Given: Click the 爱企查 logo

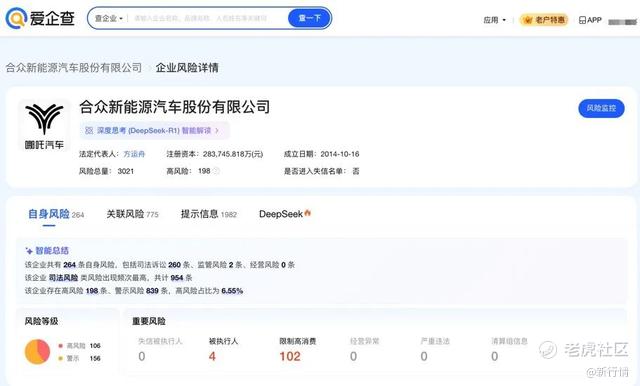Looking at the screenshot, I should click(x=40, y=18).
